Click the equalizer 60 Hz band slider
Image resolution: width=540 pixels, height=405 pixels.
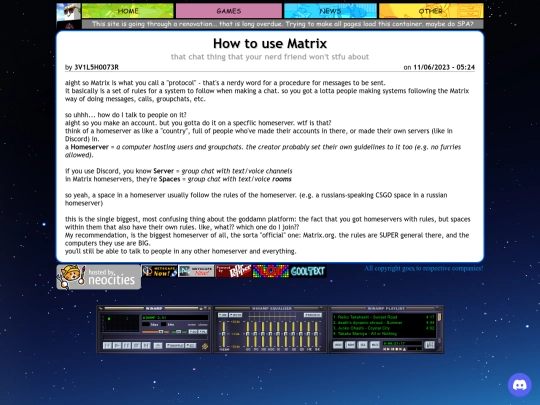pos(248,334)
